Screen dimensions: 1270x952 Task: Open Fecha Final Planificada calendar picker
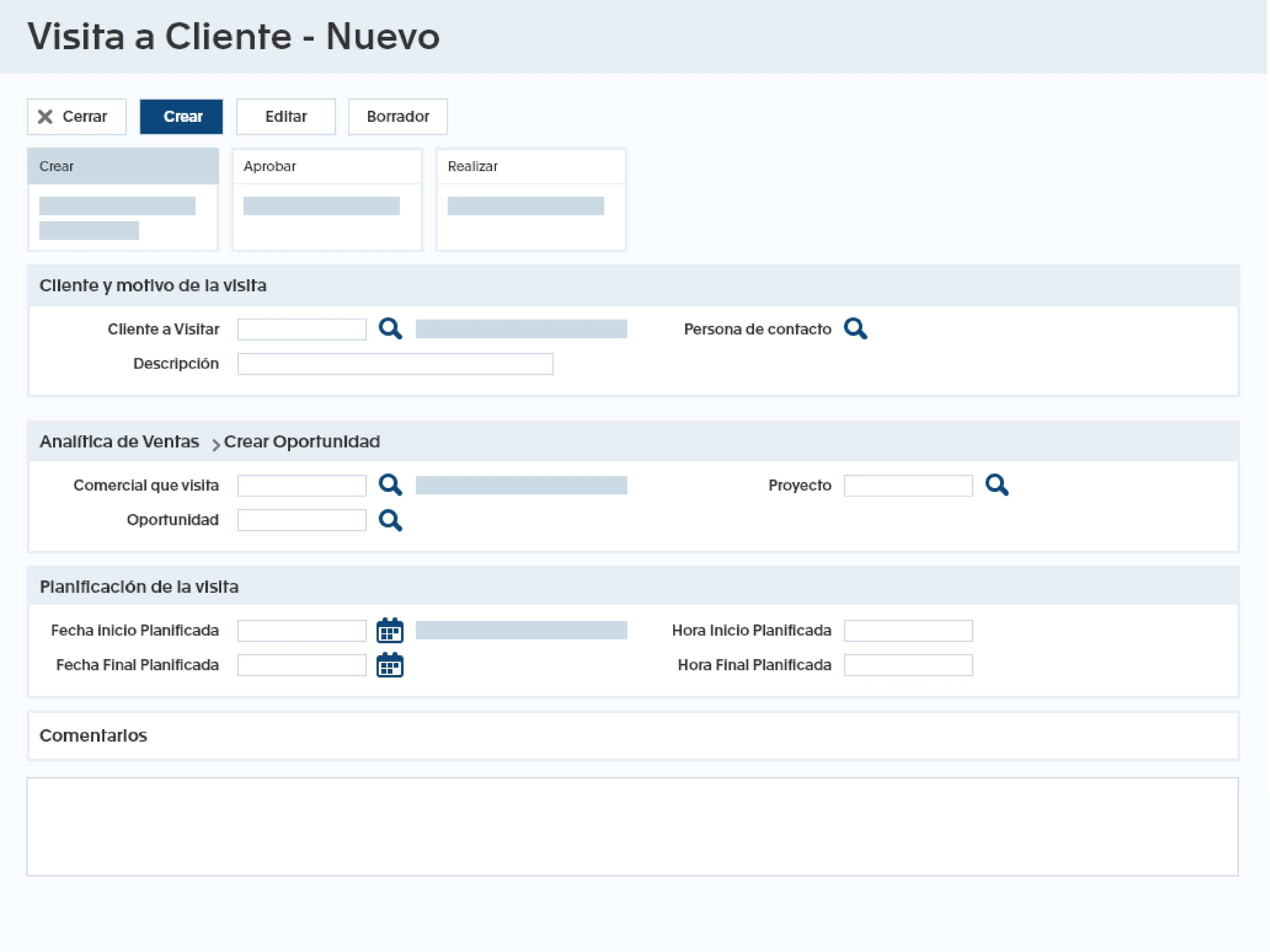390,665
